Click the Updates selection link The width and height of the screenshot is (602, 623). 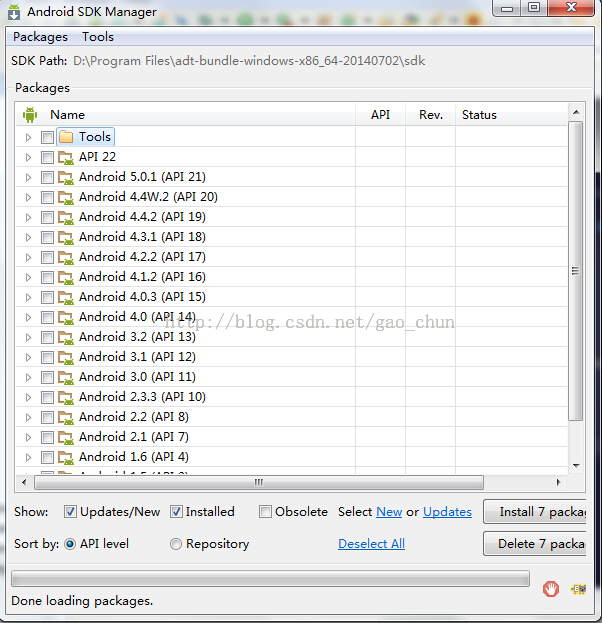[x=447, y=512]
